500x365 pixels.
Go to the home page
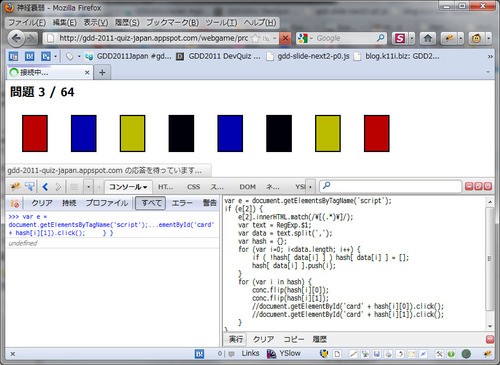pos(428,39)
